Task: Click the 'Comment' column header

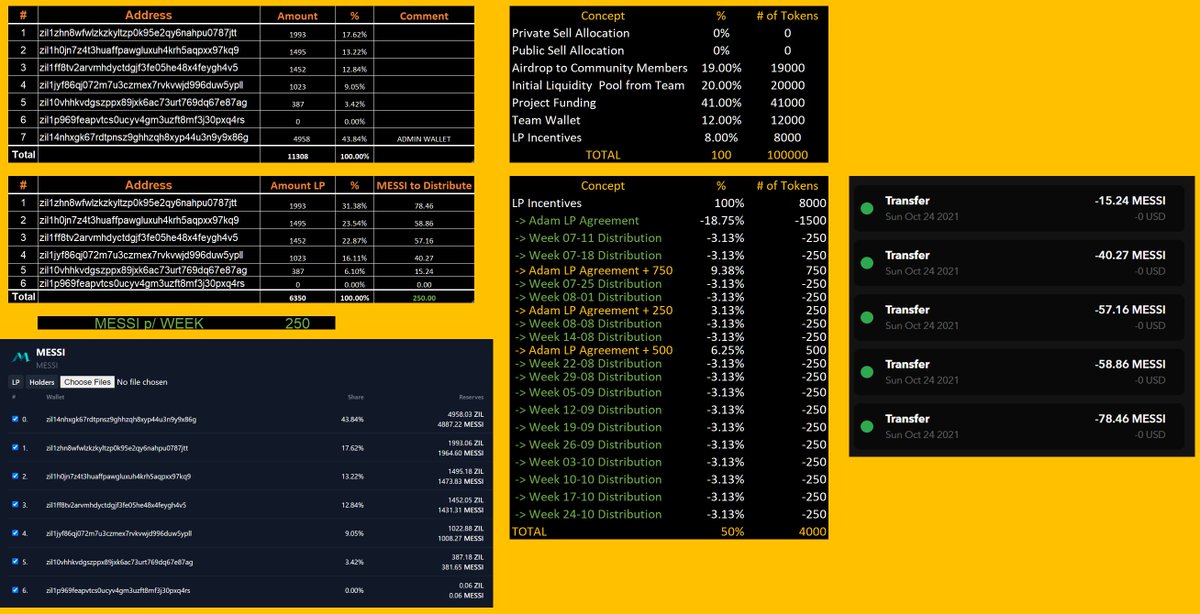Action: [x=424, y=16]
